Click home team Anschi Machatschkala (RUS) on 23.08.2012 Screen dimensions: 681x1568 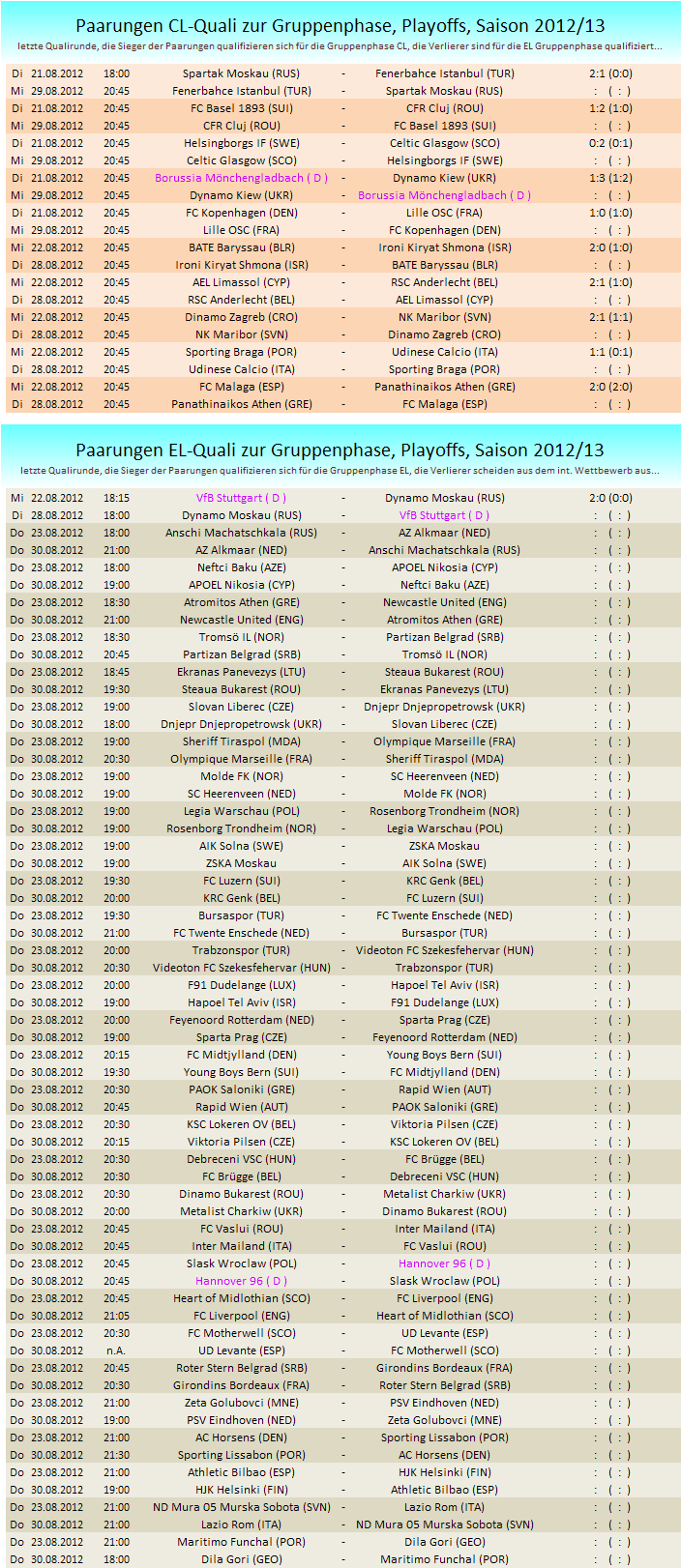(241, 533)
